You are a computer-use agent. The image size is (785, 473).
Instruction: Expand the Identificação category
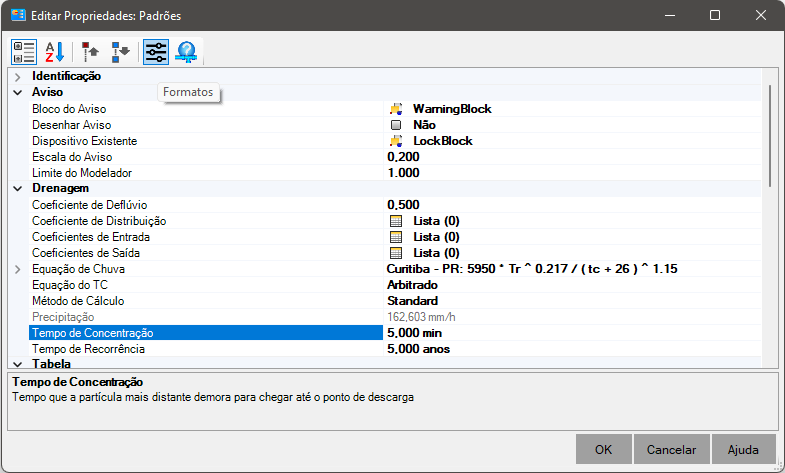[x=18, y=77]
